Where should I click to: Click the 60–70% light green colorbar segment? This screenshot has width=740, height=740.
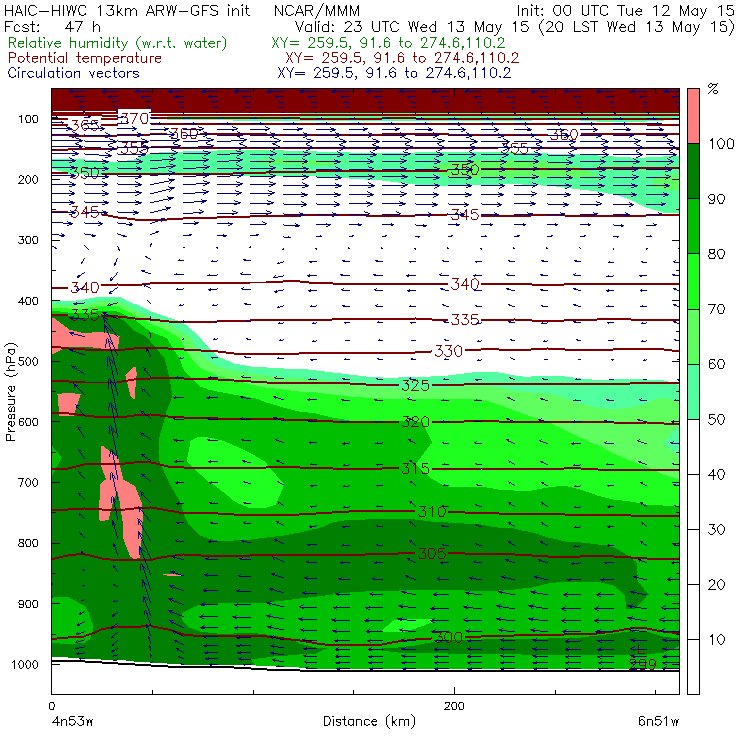click(693, 336)
